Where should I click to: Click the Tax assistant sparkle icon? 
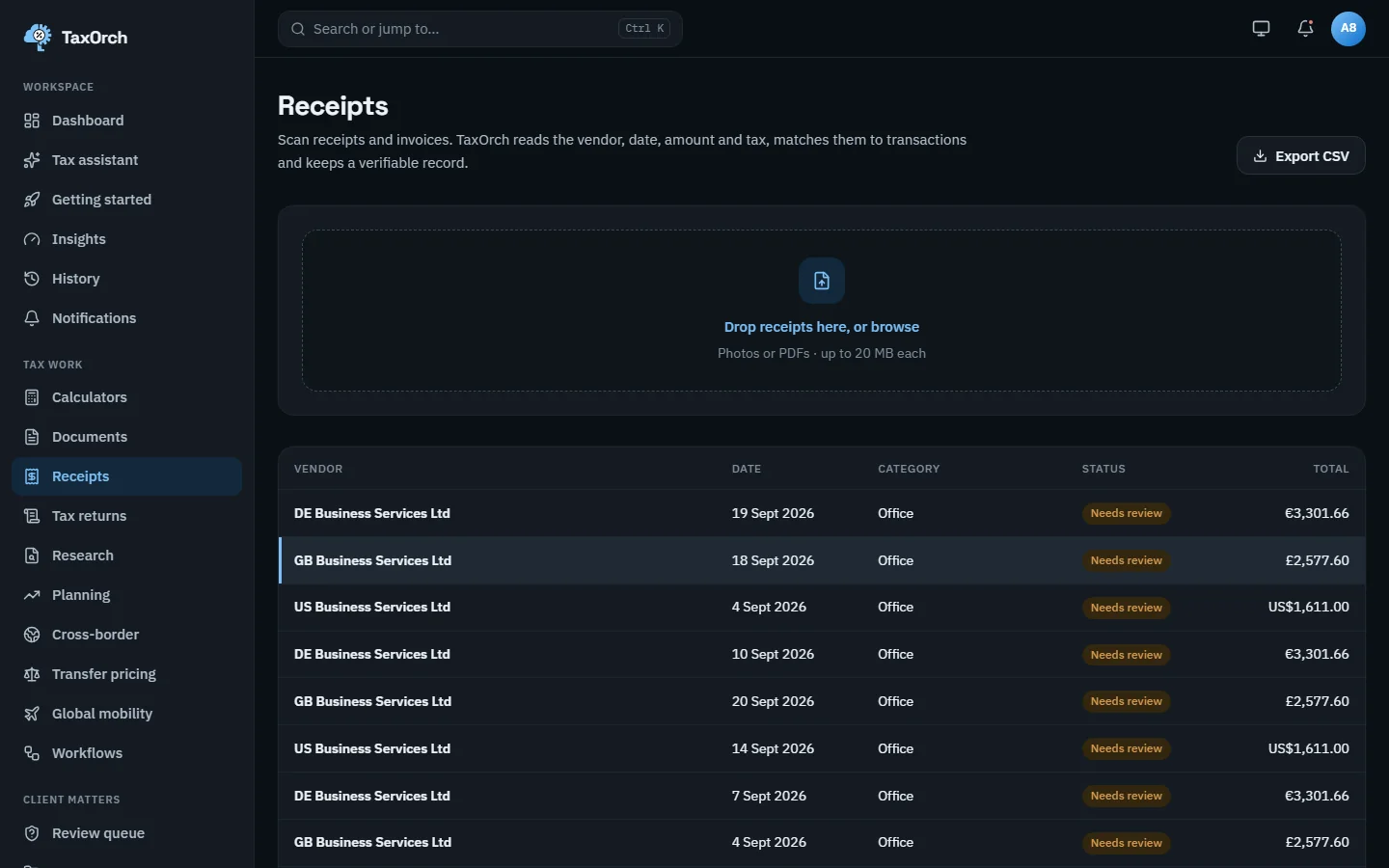(x=32, y=160)
